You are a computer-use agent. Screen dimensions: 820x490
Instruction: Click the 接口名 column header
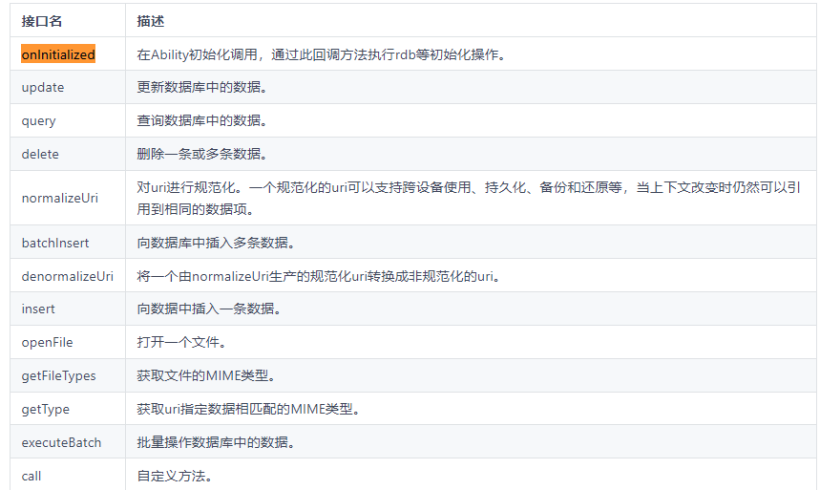(42, 21)
